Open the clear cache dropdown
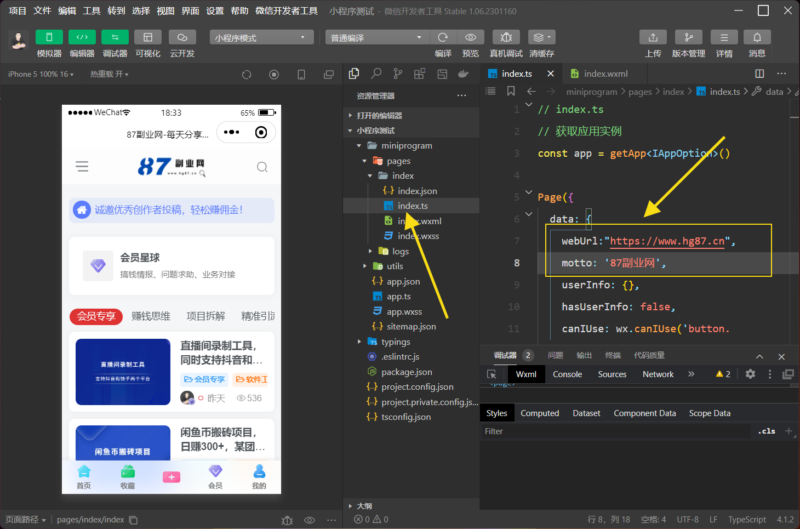The width and height of the screenshot is (800, 529). (541, 37)
